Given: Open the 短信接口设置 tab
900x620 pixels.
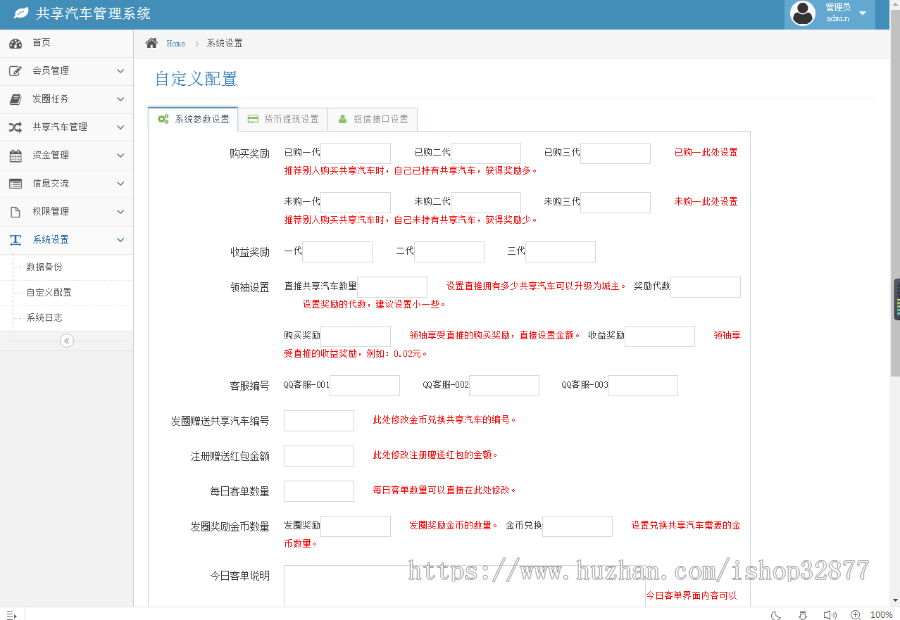Looking at the screenshot, I should coord(374,118).
